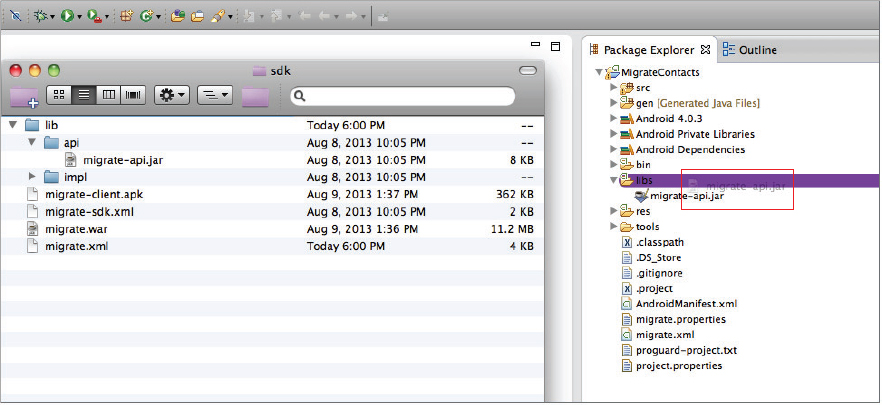
Task: Open the Finder gear action menu
Action: (x=171, y=95)
